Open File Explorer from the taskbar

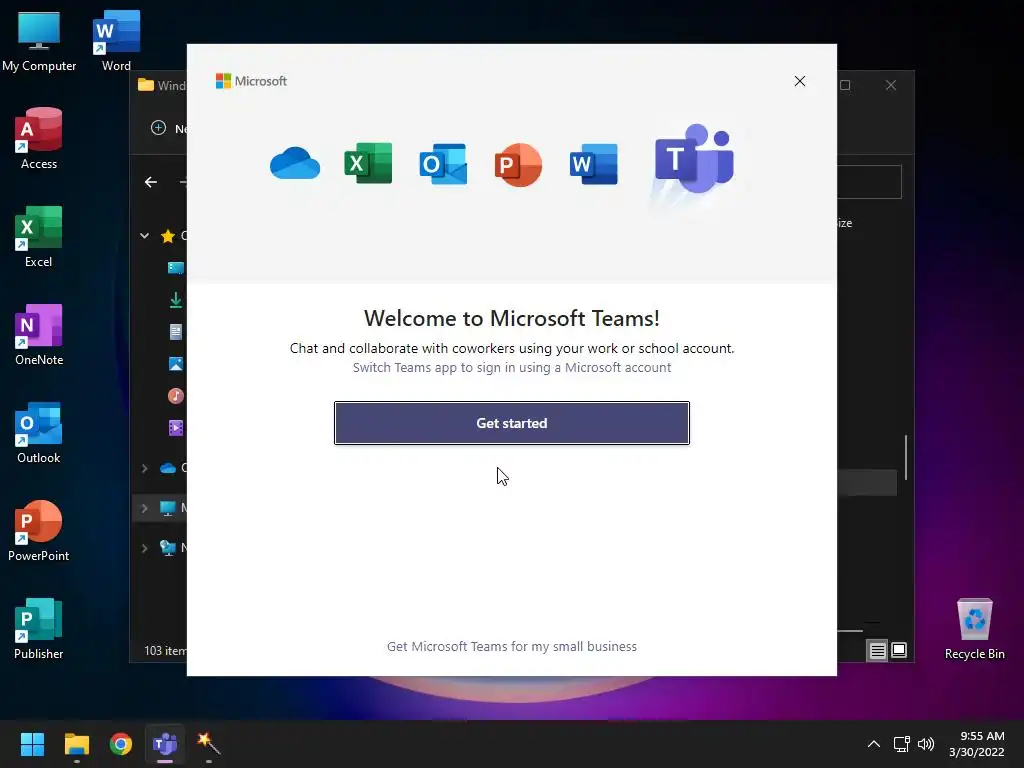pyautogui.click(x=76, y=744)
